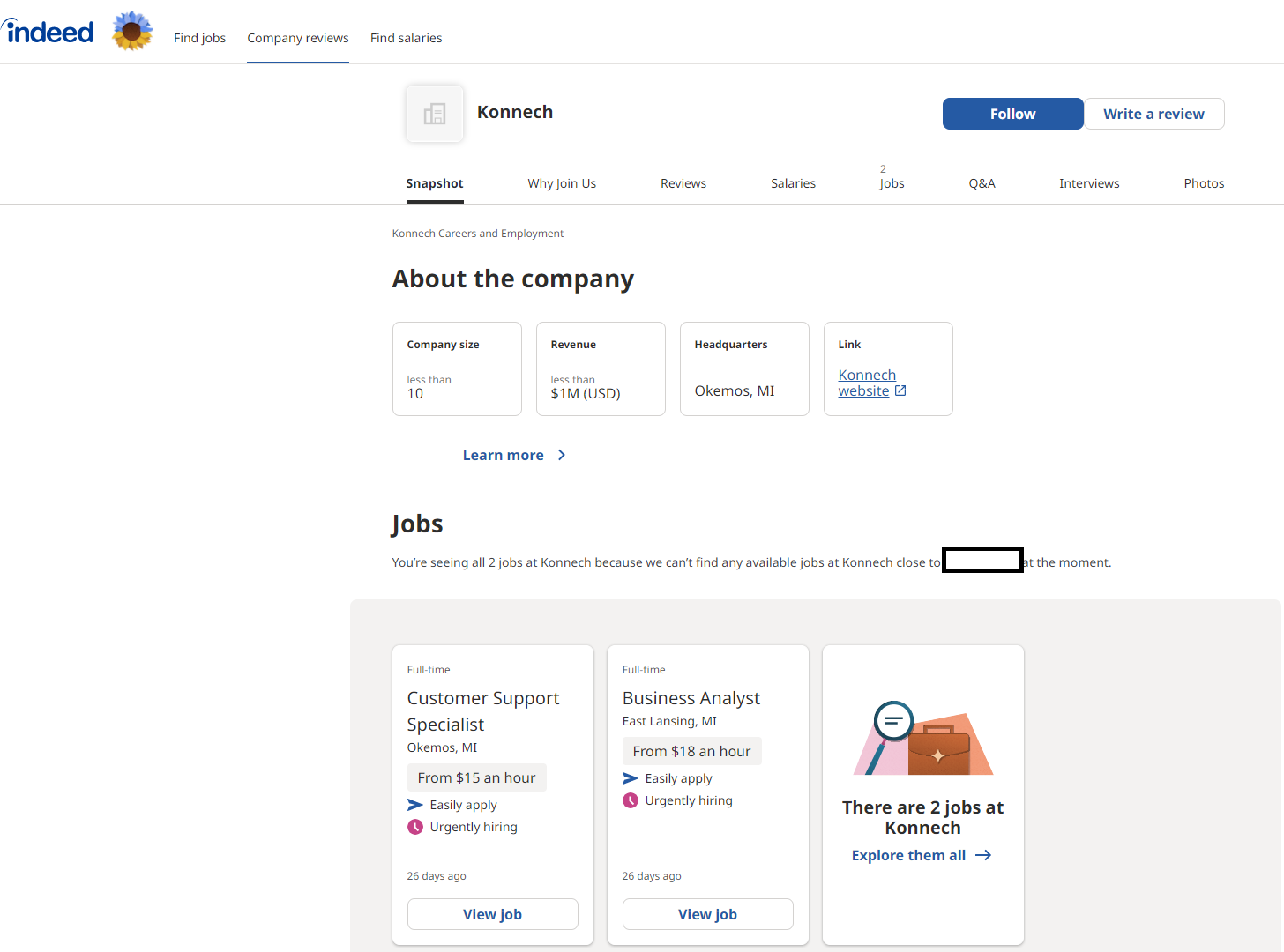The image size is (1284, 952).
Task: Switch to the Q&A tab
Action: (982, 183)
